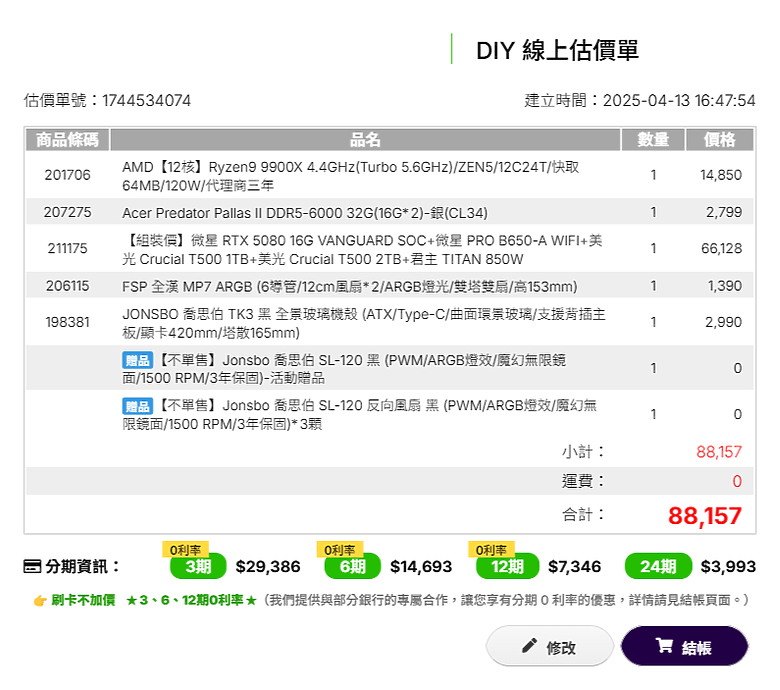780x690 pixels.
Task: Click the FSP 全漢 MP7 ARGB product name
Action: [349, 287]
